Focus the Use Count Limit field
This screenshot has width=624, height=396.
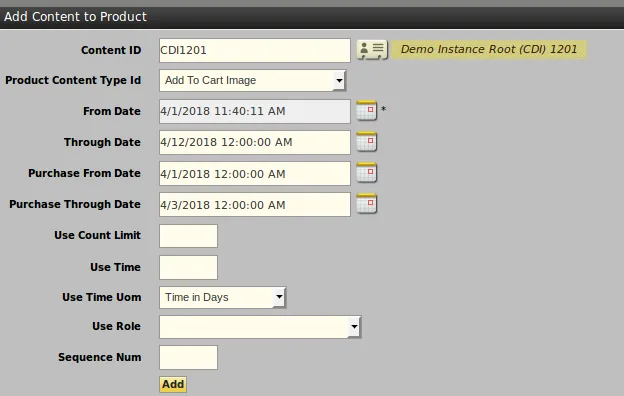188,236
